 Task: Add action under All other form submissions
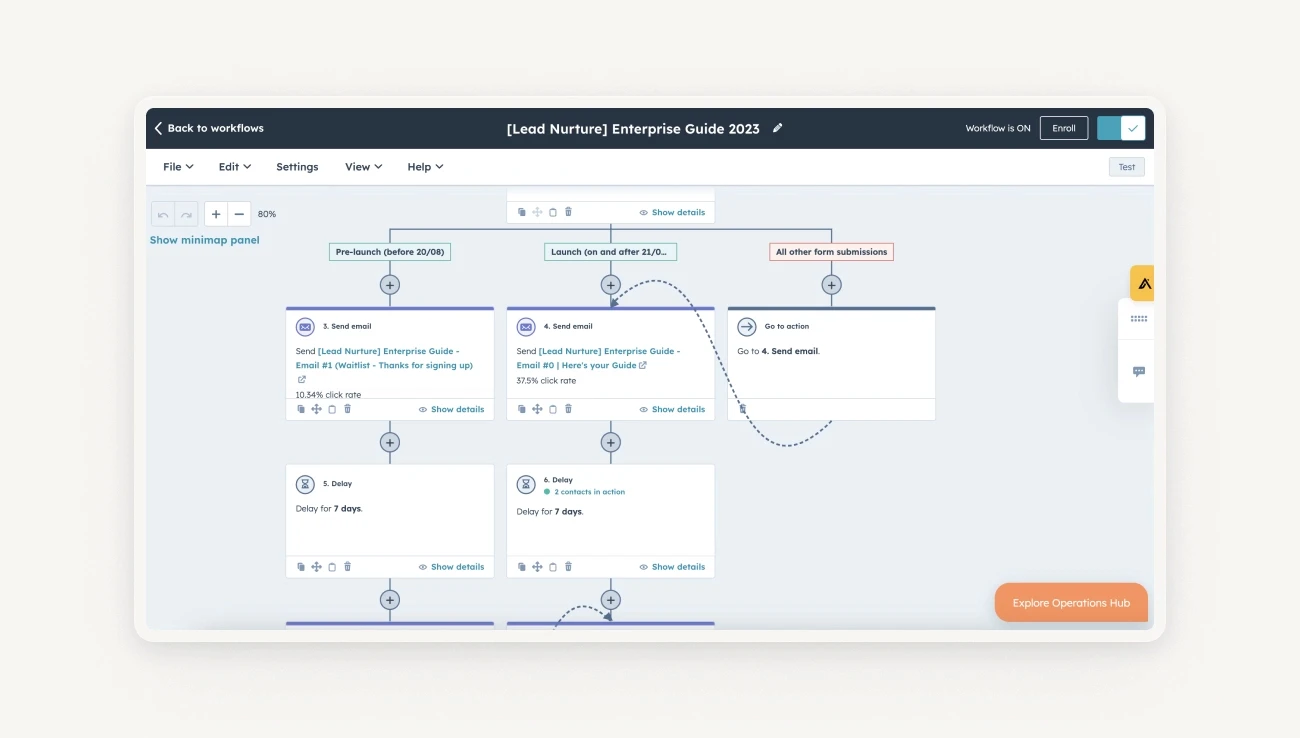coord(831,285)
